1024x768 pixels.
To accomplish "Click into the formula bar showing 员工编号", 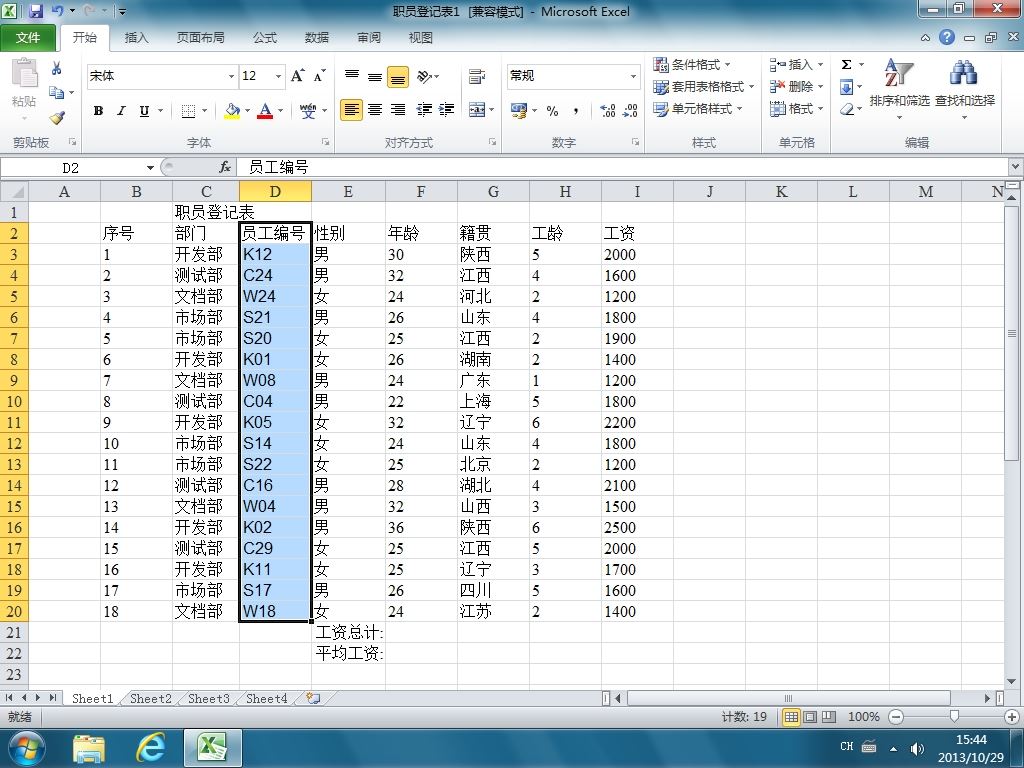I will [x=620, y=168].
